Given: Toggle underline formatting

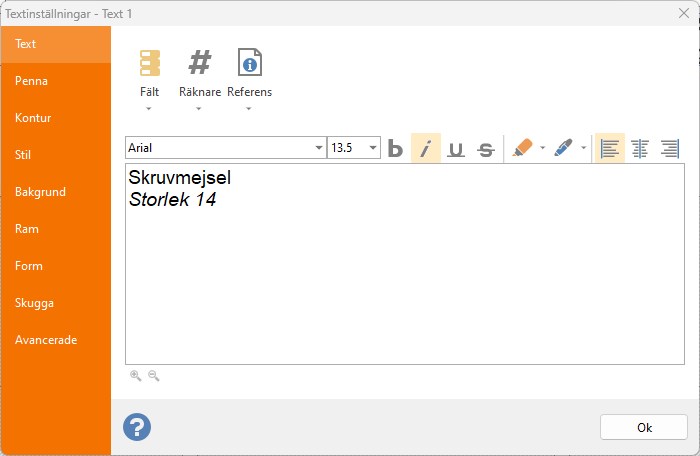Looking at the screenshot, I should (456, 148).
